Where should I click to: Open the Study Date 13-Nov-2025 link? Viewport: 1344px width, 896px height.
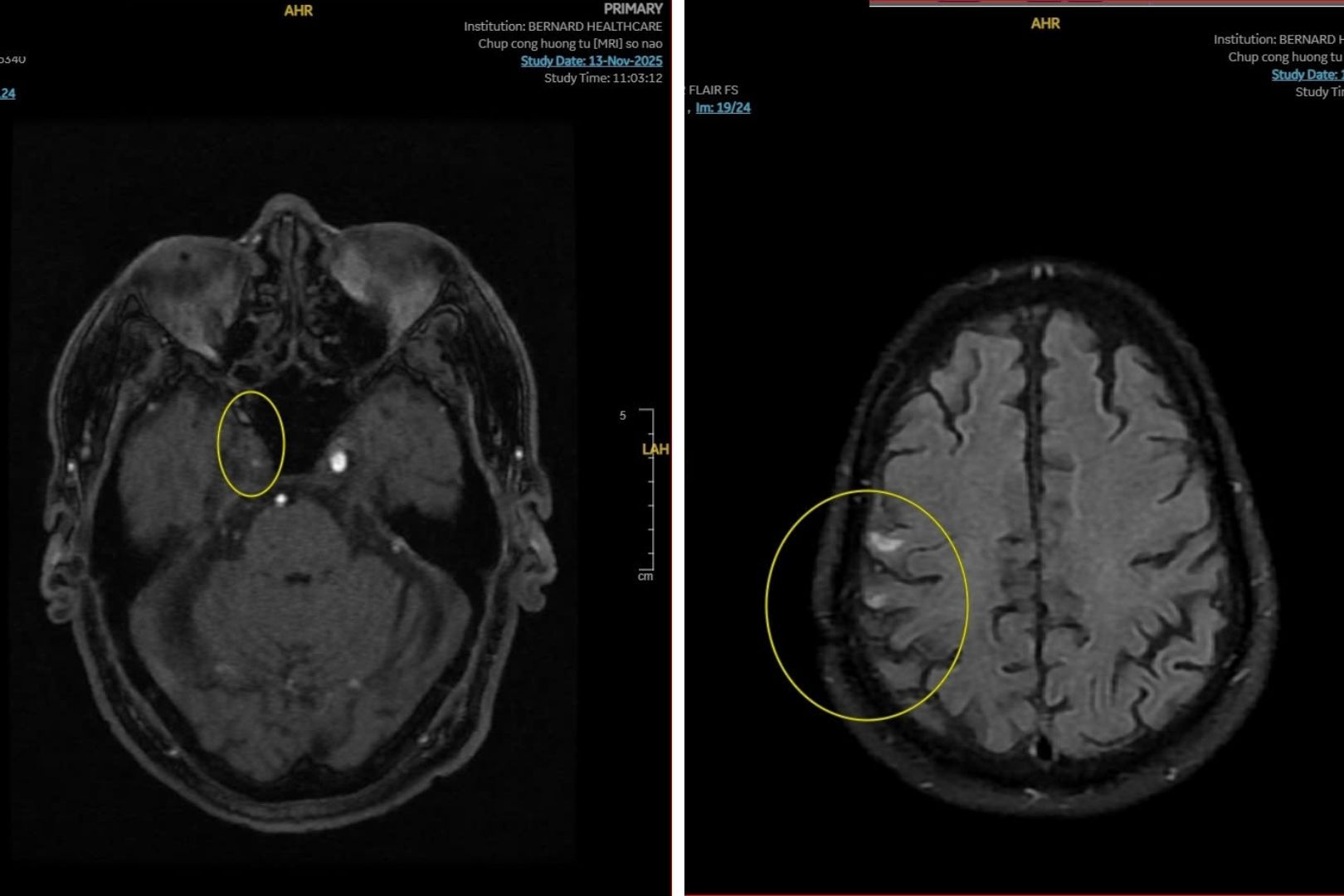[x=591, y=61]
